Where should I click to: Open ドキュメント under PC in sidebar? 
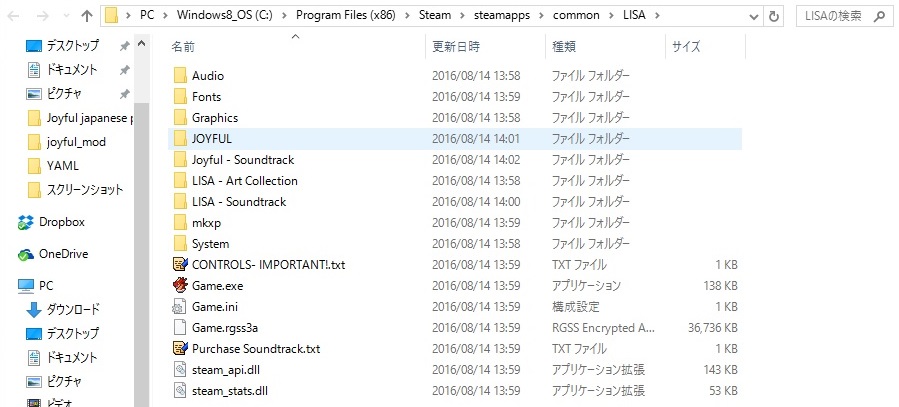tap(72, 357)
